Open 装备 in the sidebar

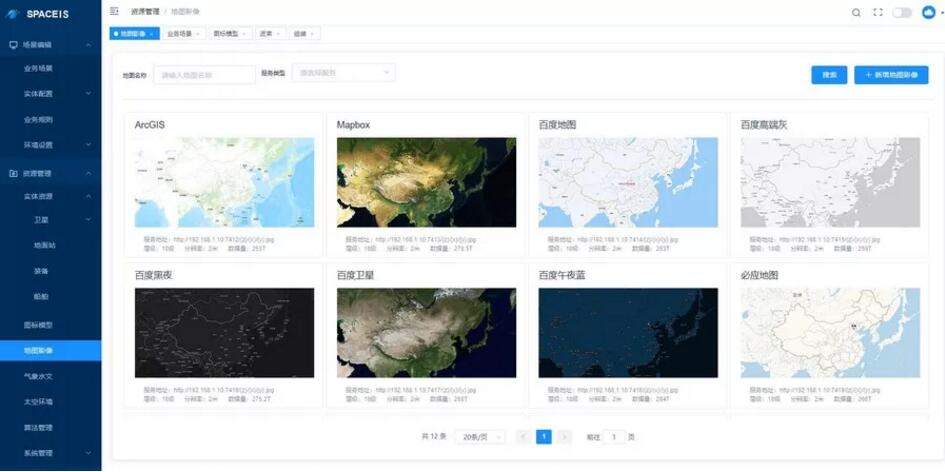click(x=42, y=271)
